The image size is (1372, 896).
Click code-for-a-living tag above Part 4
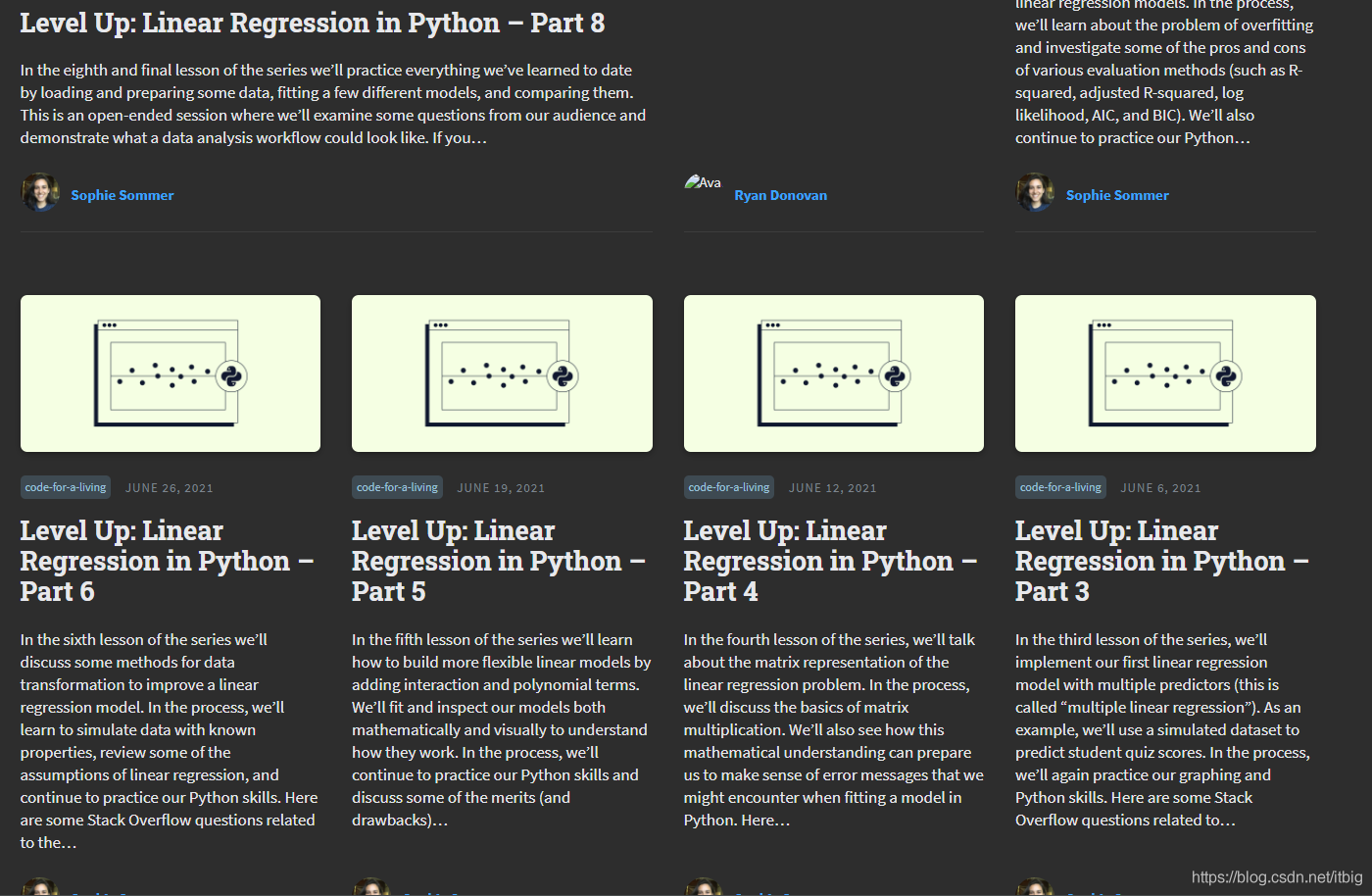729,487
